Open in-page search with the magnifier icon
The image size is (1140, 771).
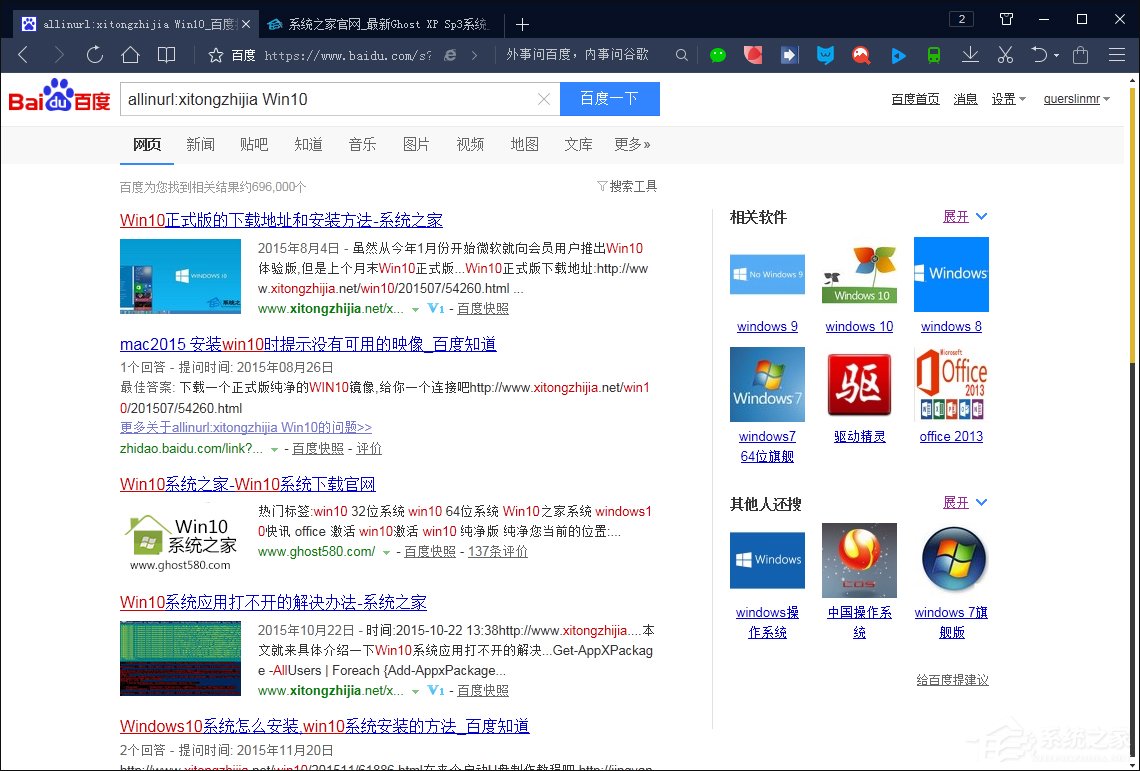(x=681, y=54)
